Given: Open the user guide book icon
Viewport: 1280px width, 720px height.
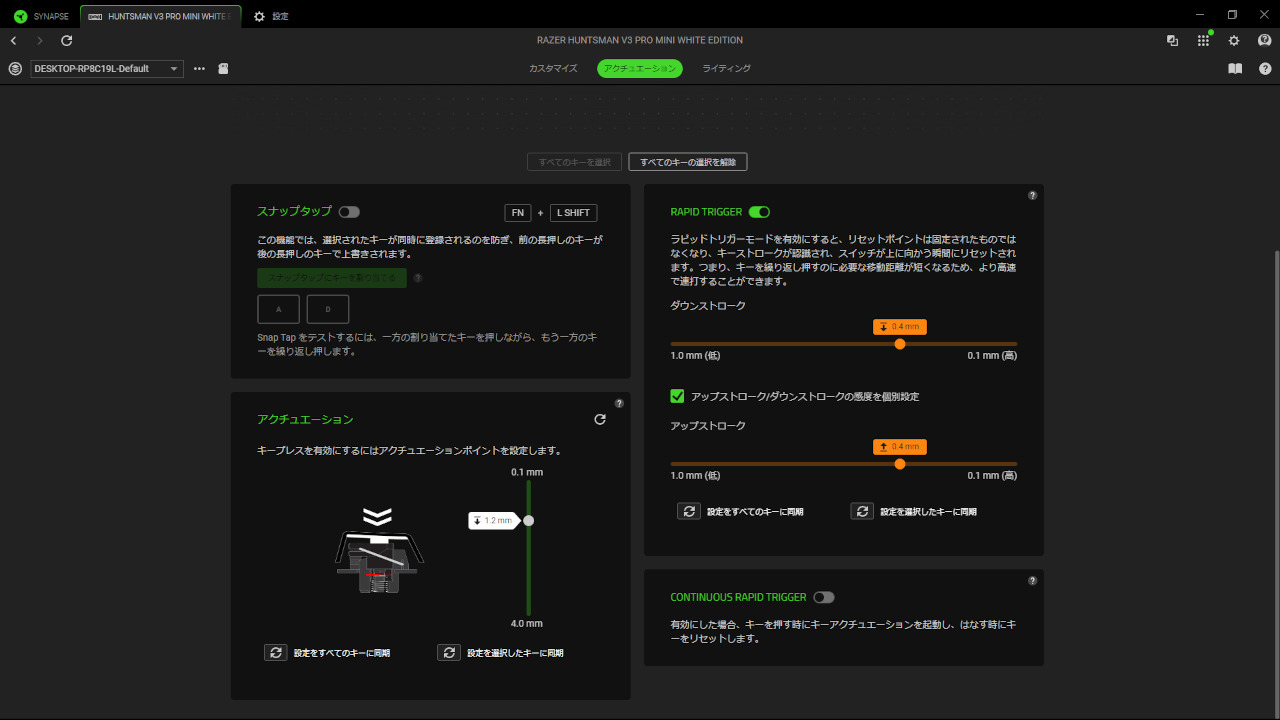Looking at the screenshot, I should pos(1235,69).
